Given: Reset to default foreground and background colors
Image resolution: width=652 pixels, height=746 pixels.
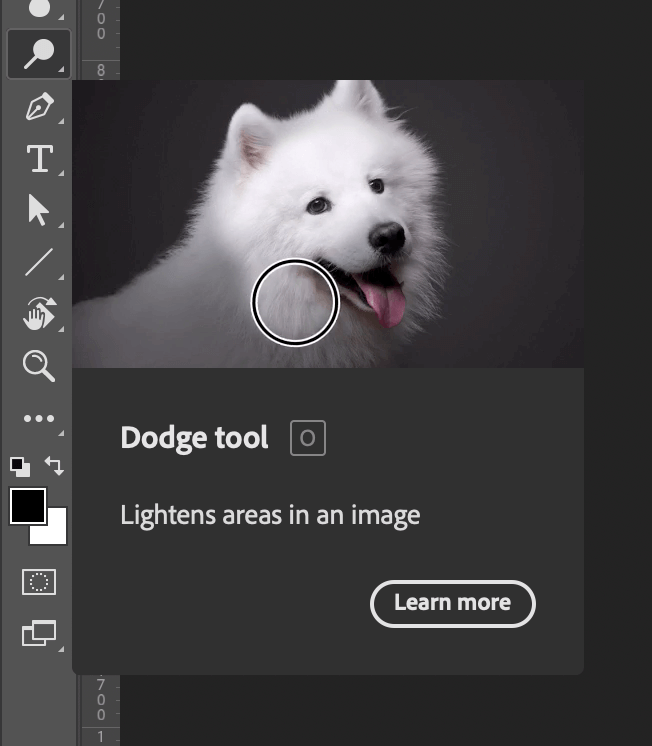Looking at the screenshot, I should pyautogui.click(x=20, y=466).
